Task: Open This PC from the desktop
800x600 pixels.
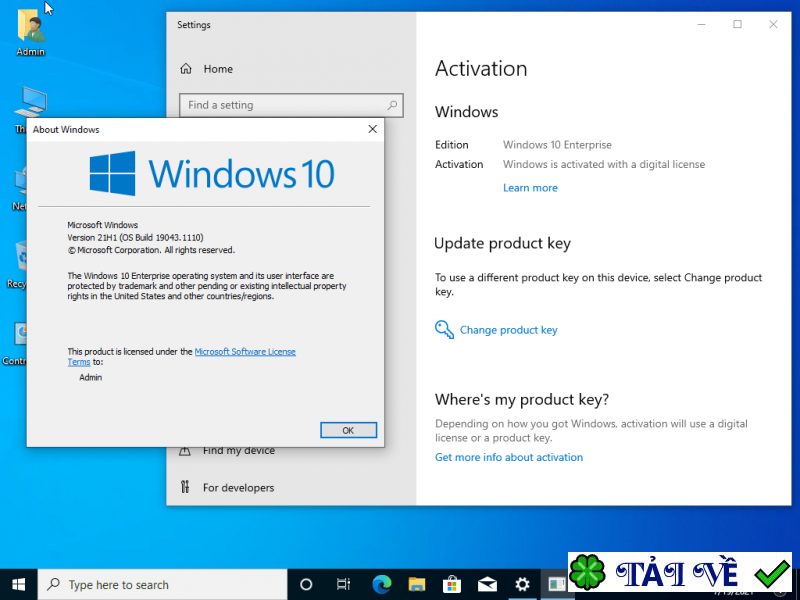Action: pyautogui.click(x=30, y=100)
